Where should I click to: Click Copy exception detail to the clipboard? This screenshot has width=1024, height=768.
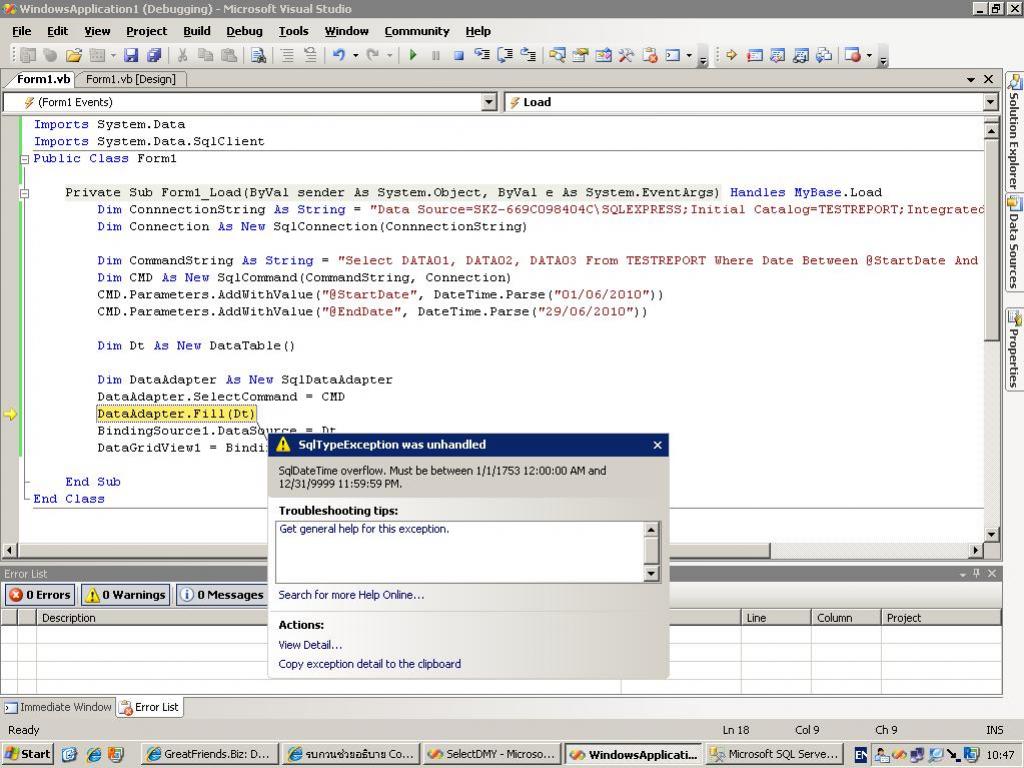[x=369, y=664]
